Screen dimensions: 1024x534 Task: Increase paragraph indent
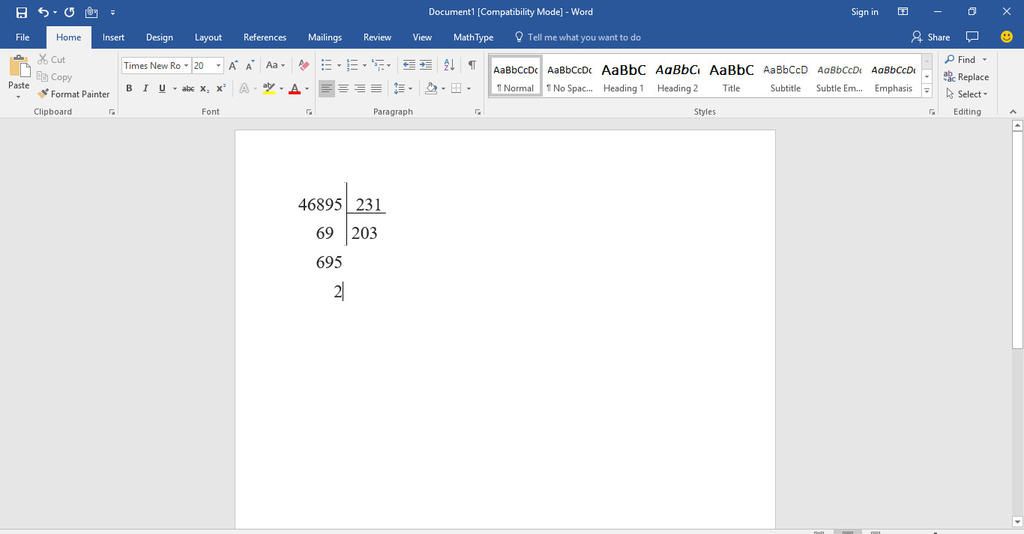click(x=426, y=65)
